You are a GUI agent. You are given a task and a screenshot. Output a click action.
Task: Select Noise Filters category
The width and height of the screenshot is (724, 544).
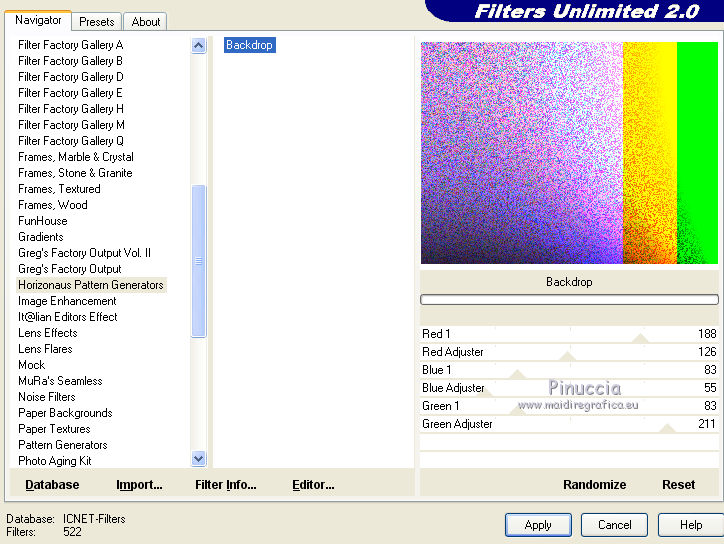tap(47, 397)
